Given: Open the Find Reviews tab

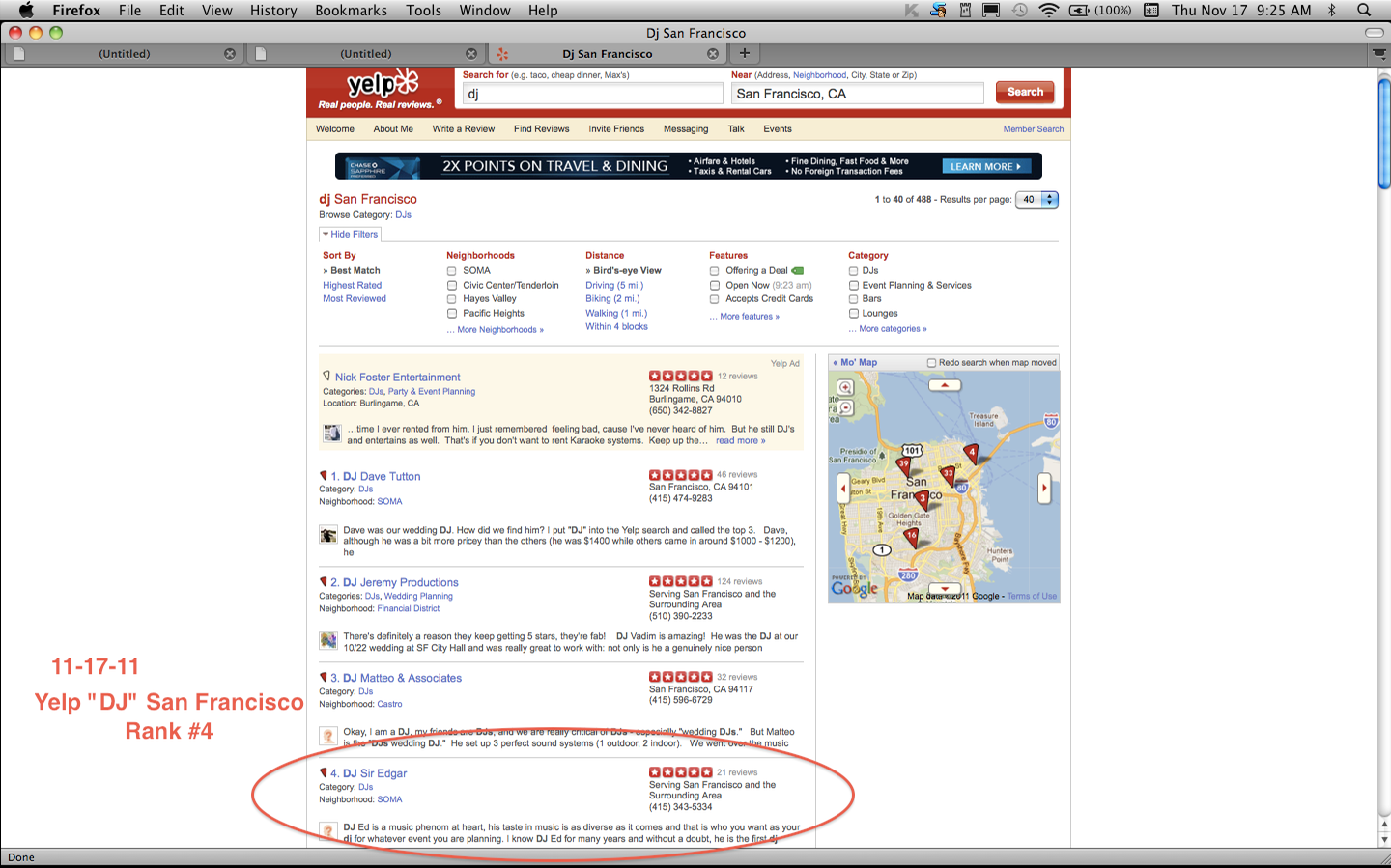Looking at the screenshot, I should click(541, 129).
